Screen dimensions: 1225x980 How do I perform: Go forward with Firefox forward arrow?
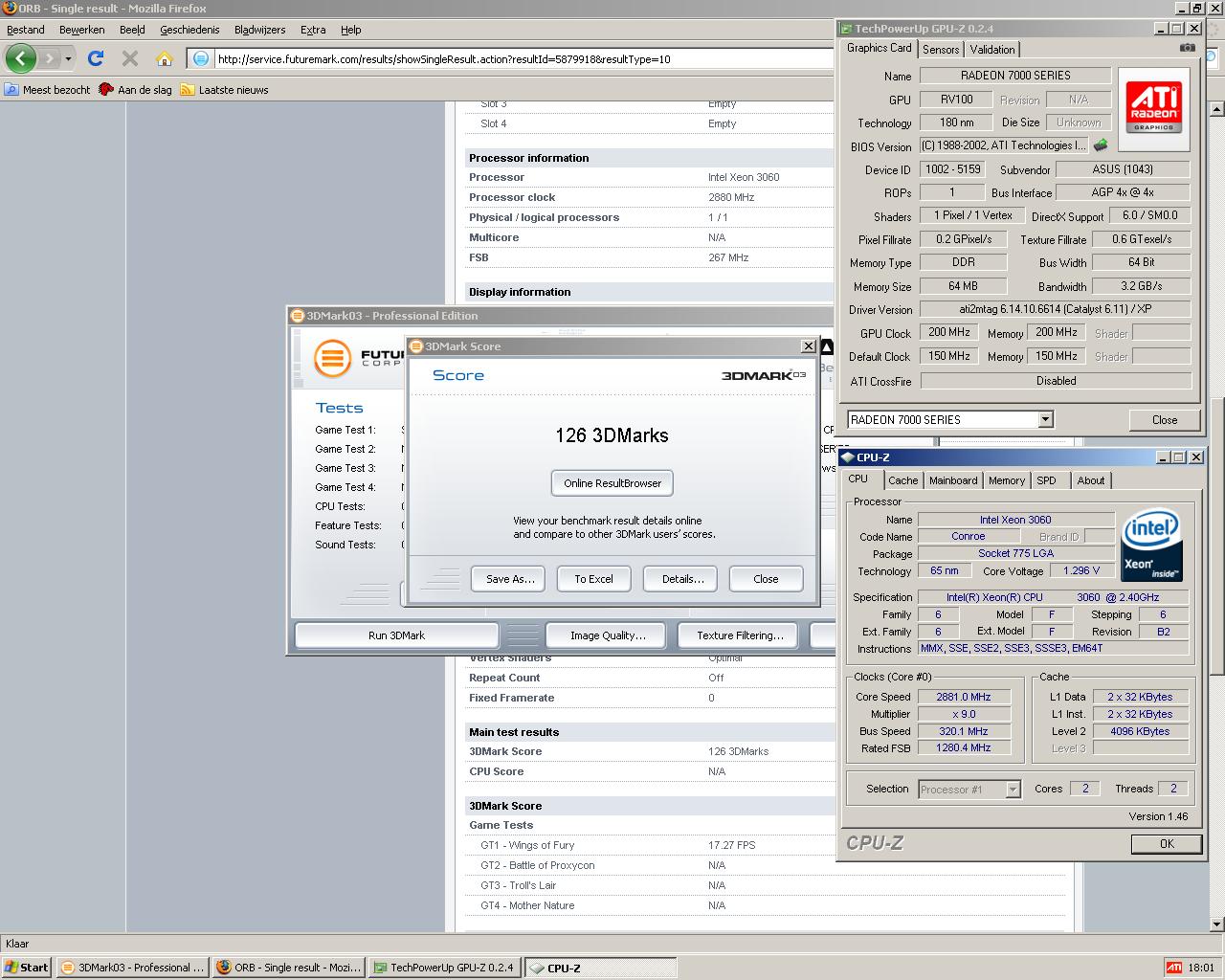(49, 58)
